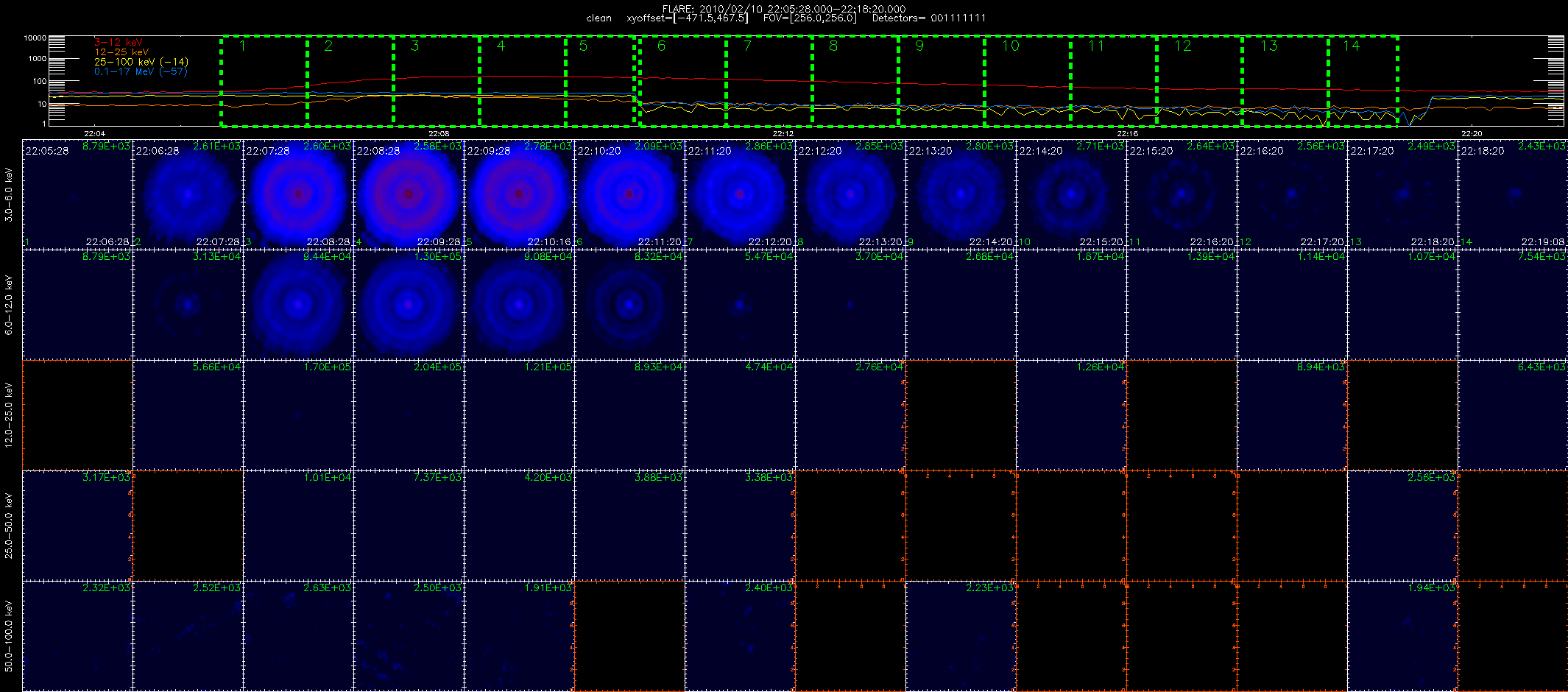Screen dimensions: 1568x692
Task: Click the '12.0–25.0 keV' row label
Action: point(9,415)
